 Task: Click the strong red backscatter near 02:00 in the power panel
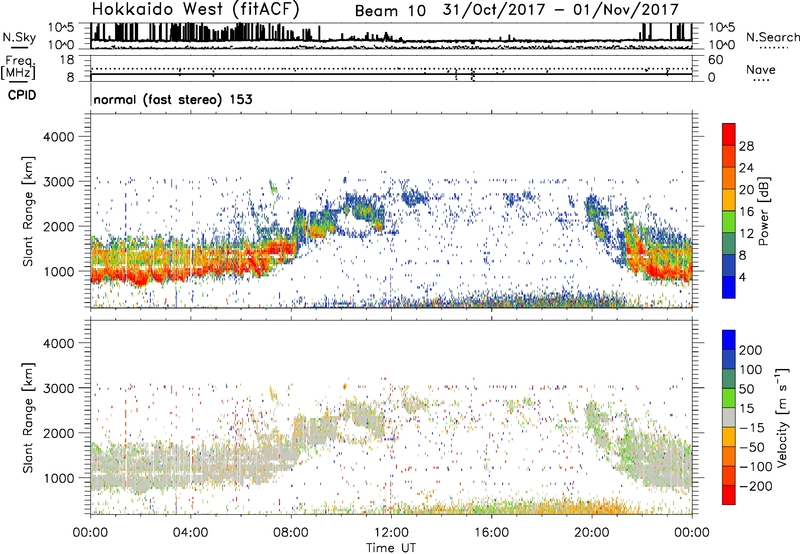140,278
